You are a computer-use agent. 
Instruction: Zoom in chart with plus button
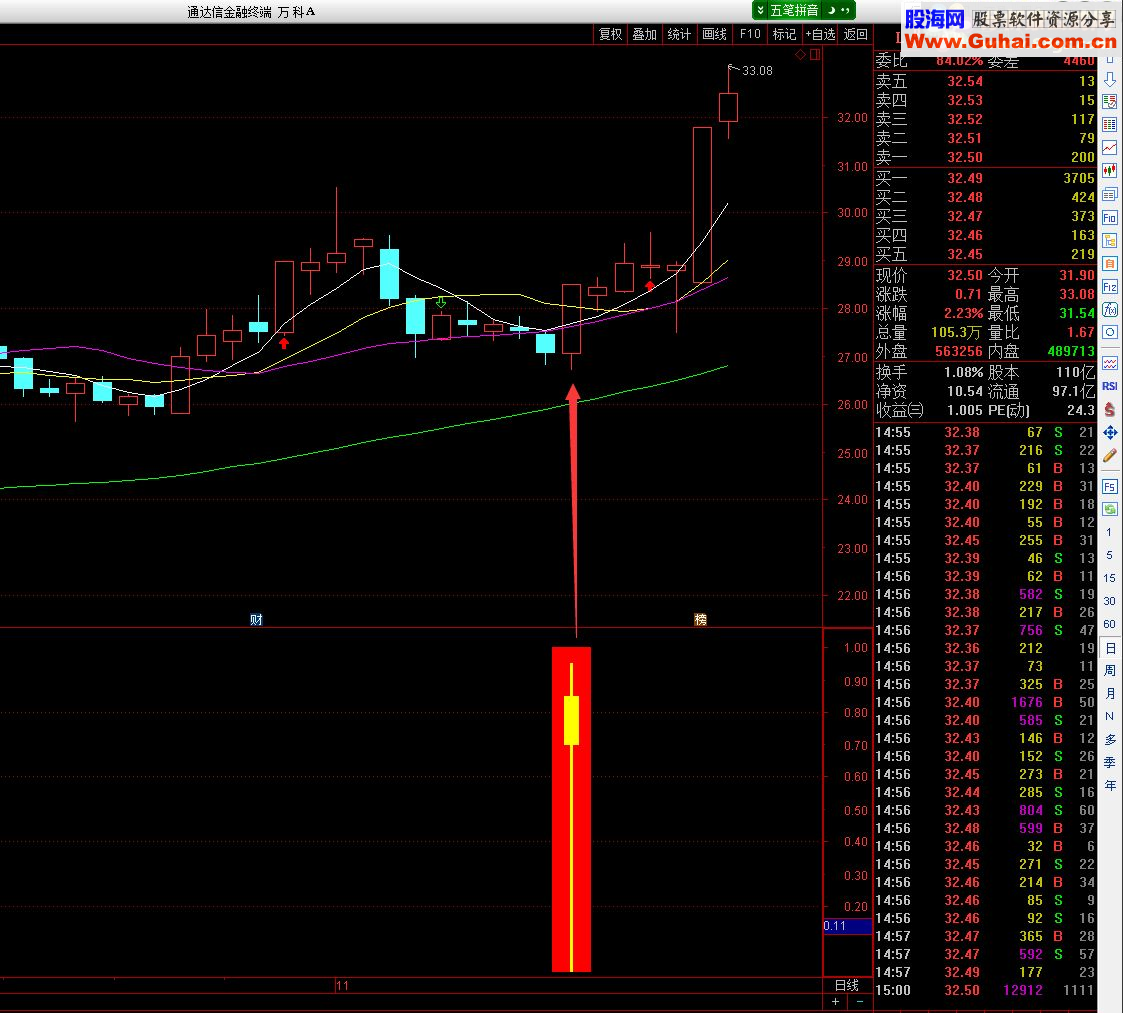click(x=835, y=1002)
